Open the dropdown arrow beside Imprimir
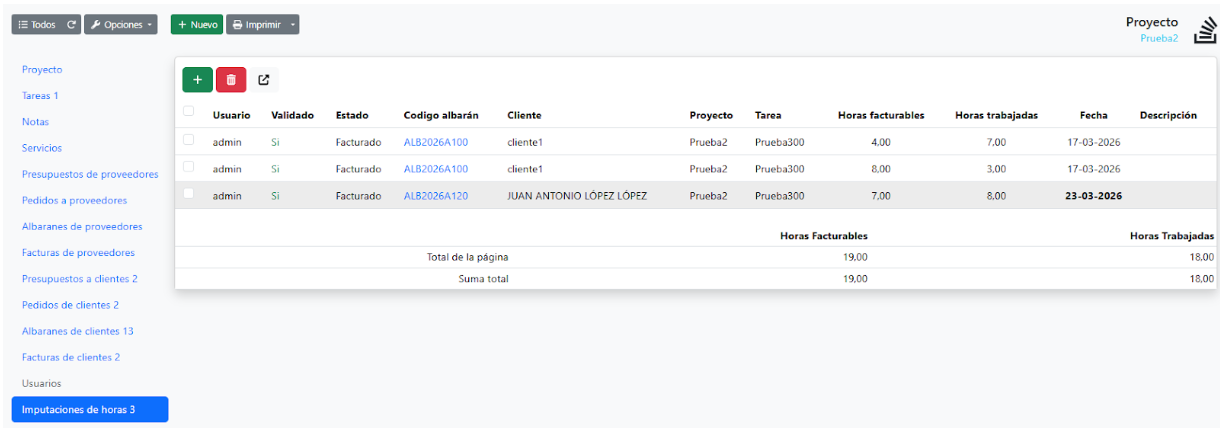 (293, 25)
